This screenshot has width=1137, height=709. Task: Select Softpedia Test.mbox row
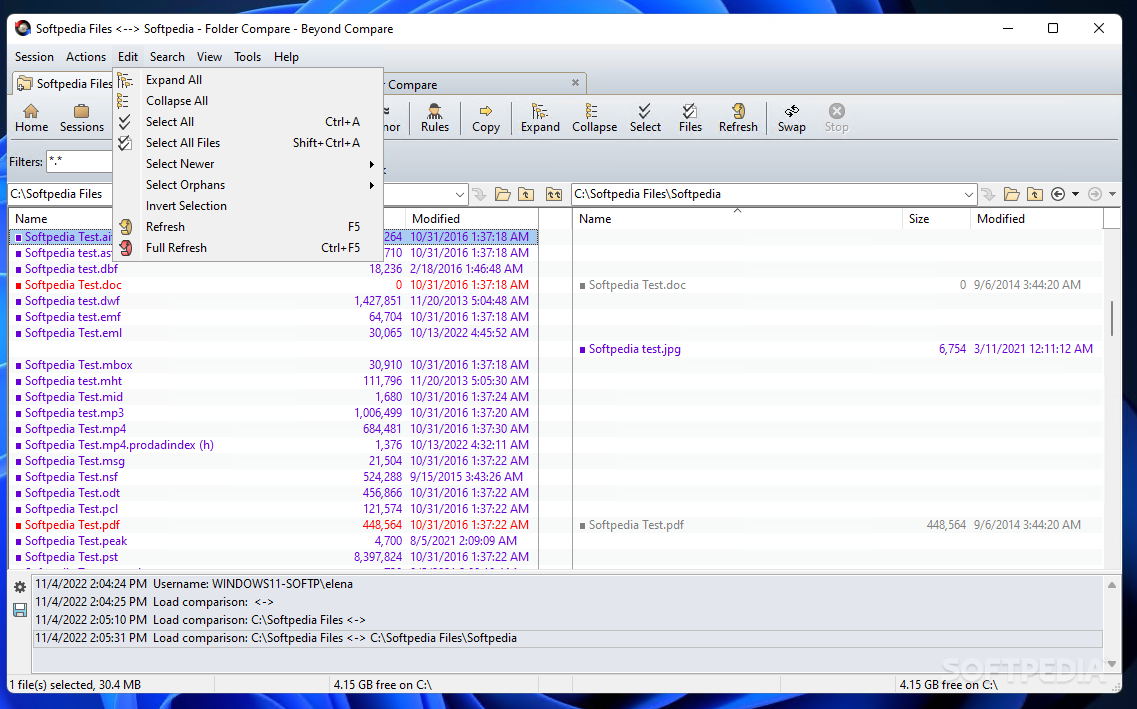[273, 365]
